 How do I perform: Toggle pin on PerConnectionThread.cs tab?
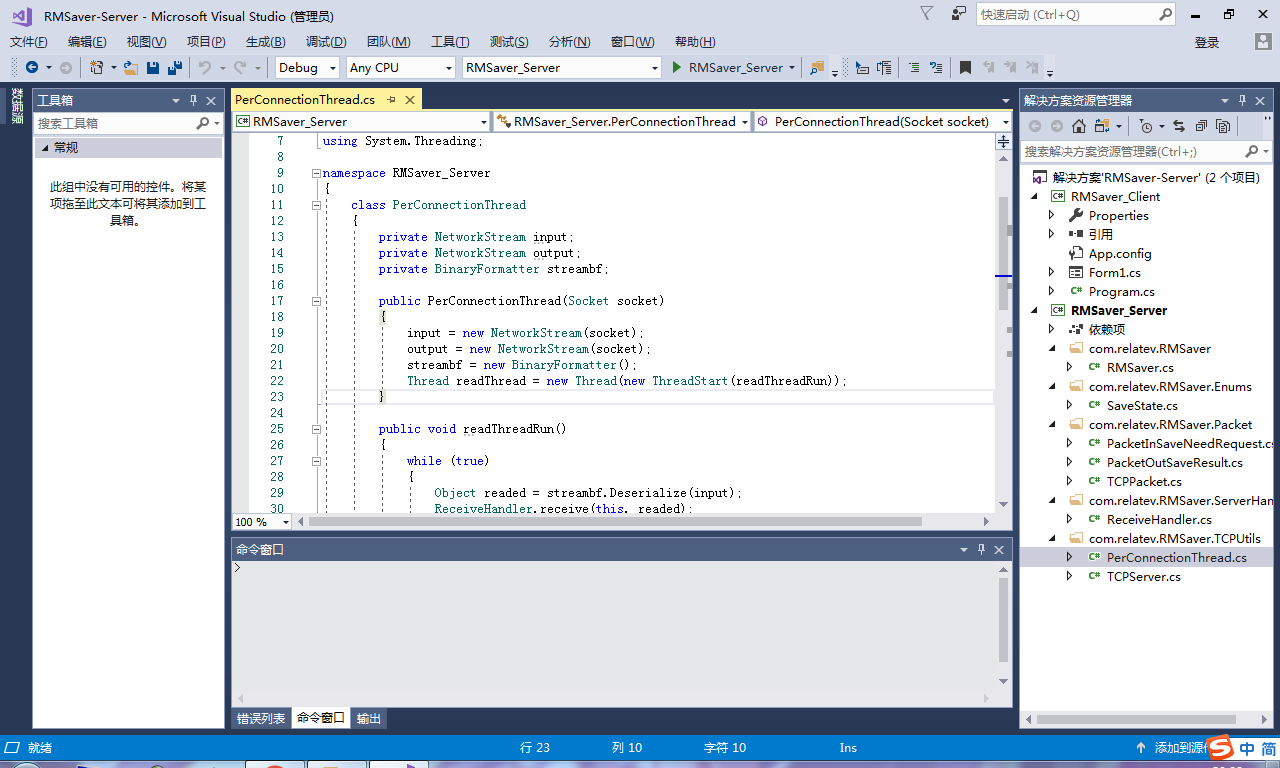point(391,100)
